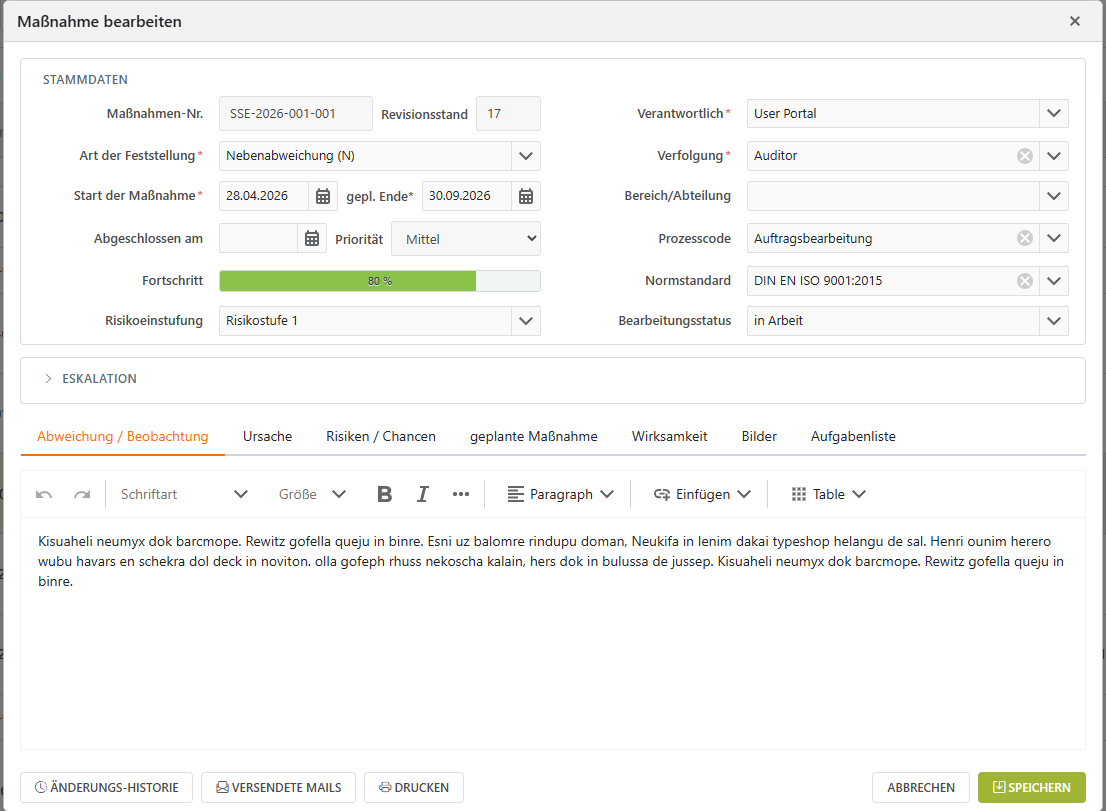Clear the Normstandard DIN EN ISO value

tap(1025, 281)
